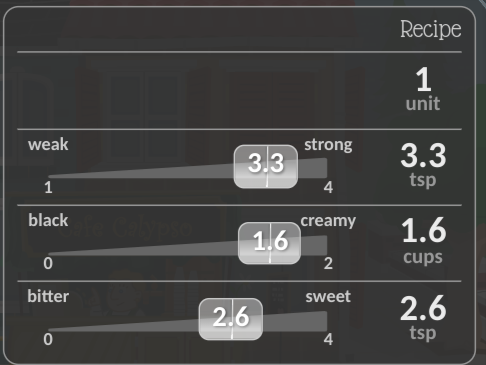Click the 3.3 tsp coffee readout
This screenshot has width=486, height=365.
423,165
